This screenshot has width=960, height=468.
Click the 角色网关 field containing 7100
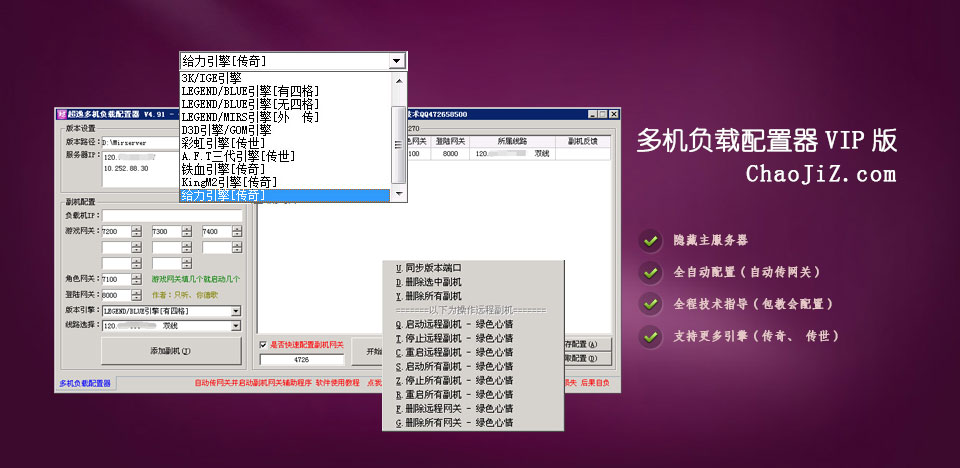pos(116,279)
